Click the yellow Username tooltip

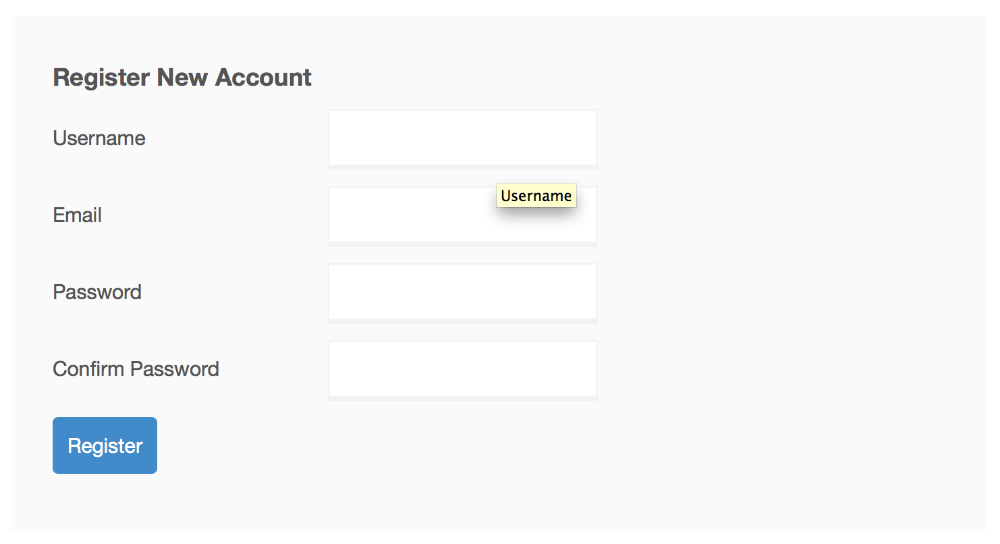[536, 196]
